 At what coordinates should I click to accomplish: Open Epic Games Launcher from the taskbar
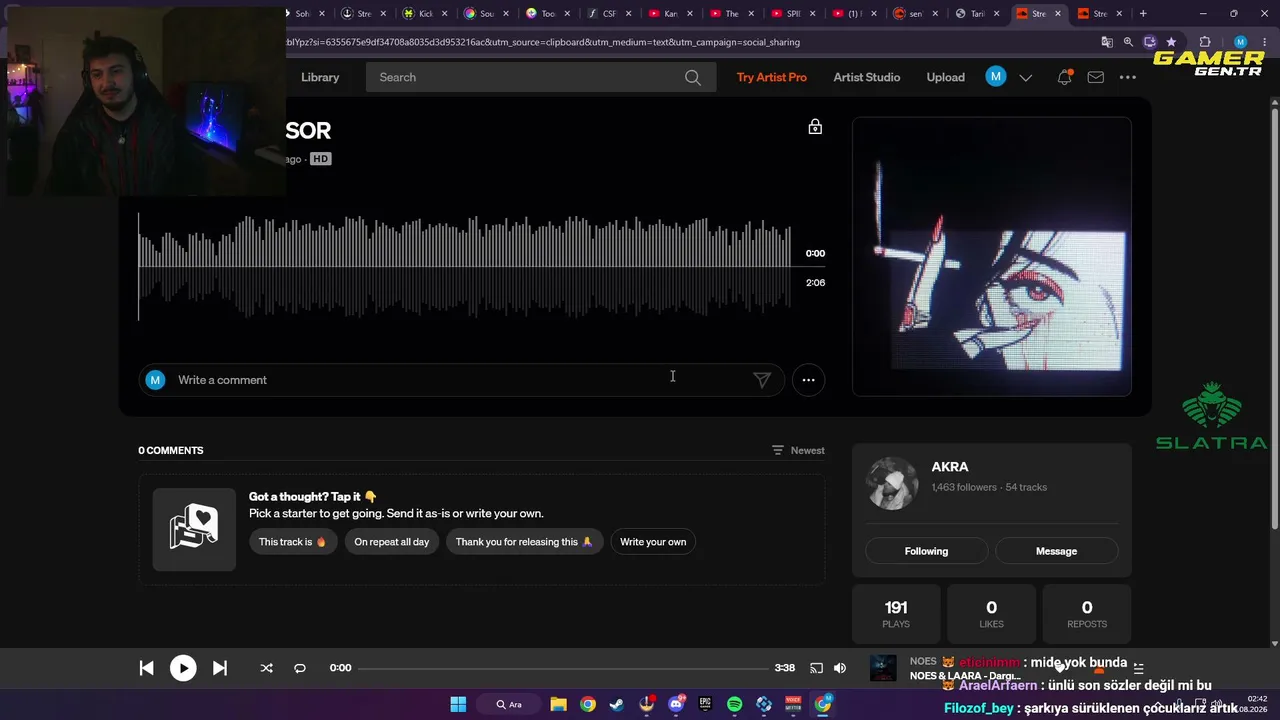tap(705, 704)
